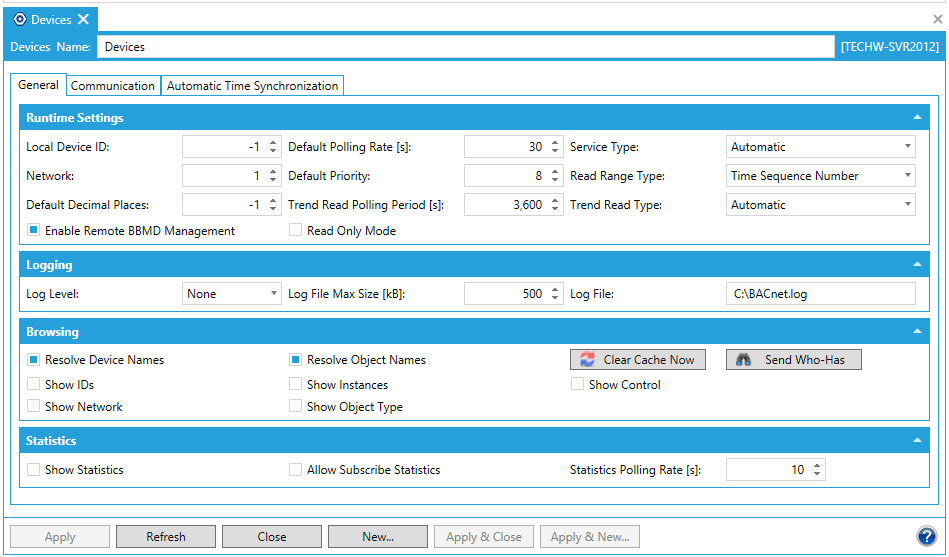Enable Read Only Mode checkbox
The height and width of the screenshot is (557, 949).
pyautogui.click(x=296, y=231)
